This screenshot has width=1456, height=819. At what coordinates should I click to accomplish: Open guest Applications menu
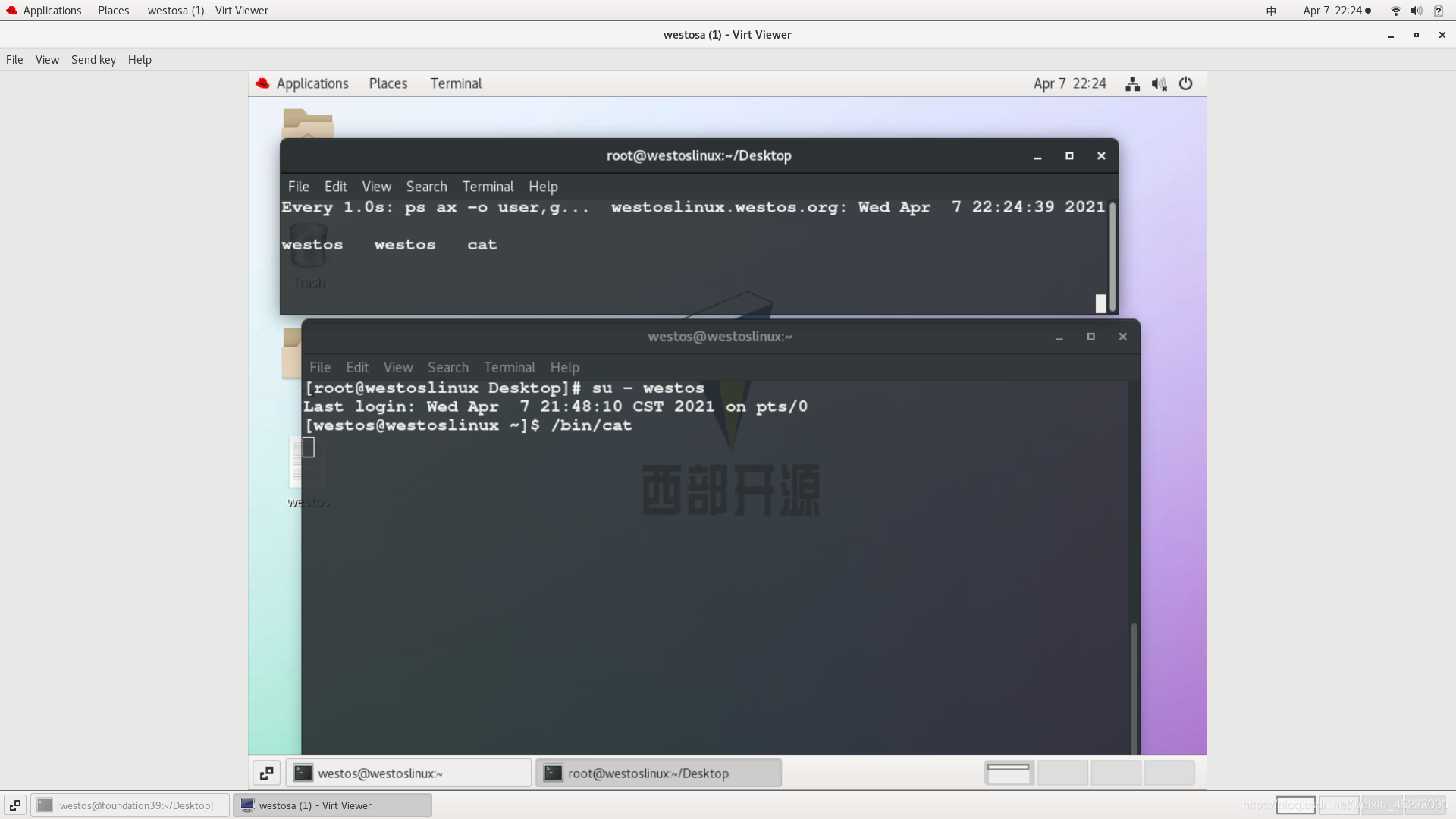[x=302, y=83]
